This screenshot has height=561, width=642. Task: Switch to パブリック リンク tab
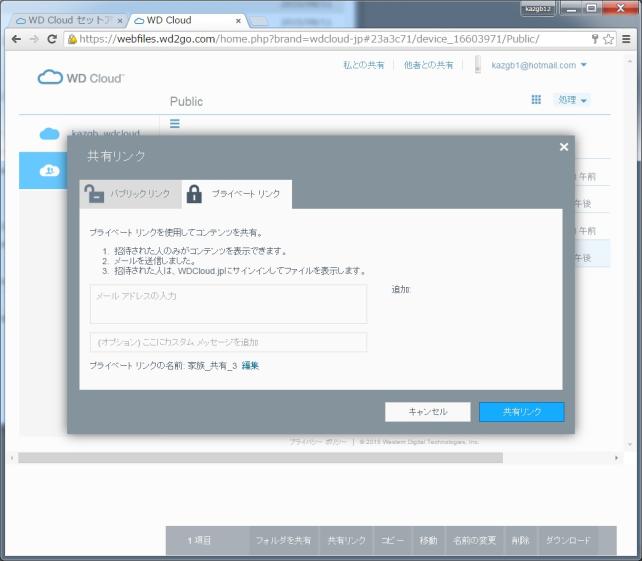pyautogui.click(x=130, y=194)
